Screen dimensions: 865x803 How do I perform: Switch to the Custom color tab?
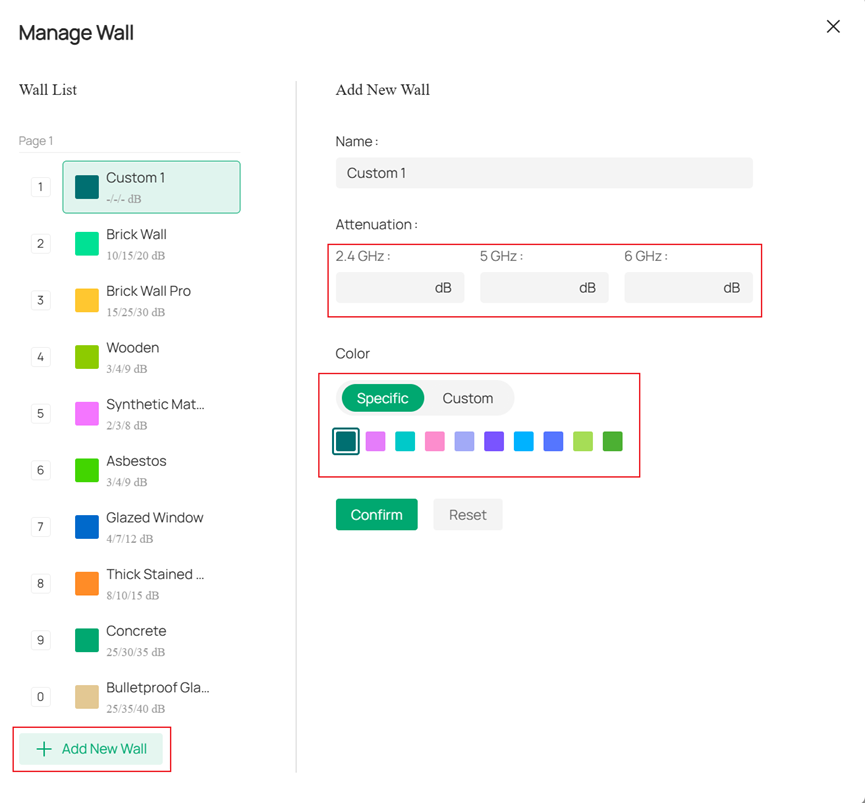pos(467,398)
